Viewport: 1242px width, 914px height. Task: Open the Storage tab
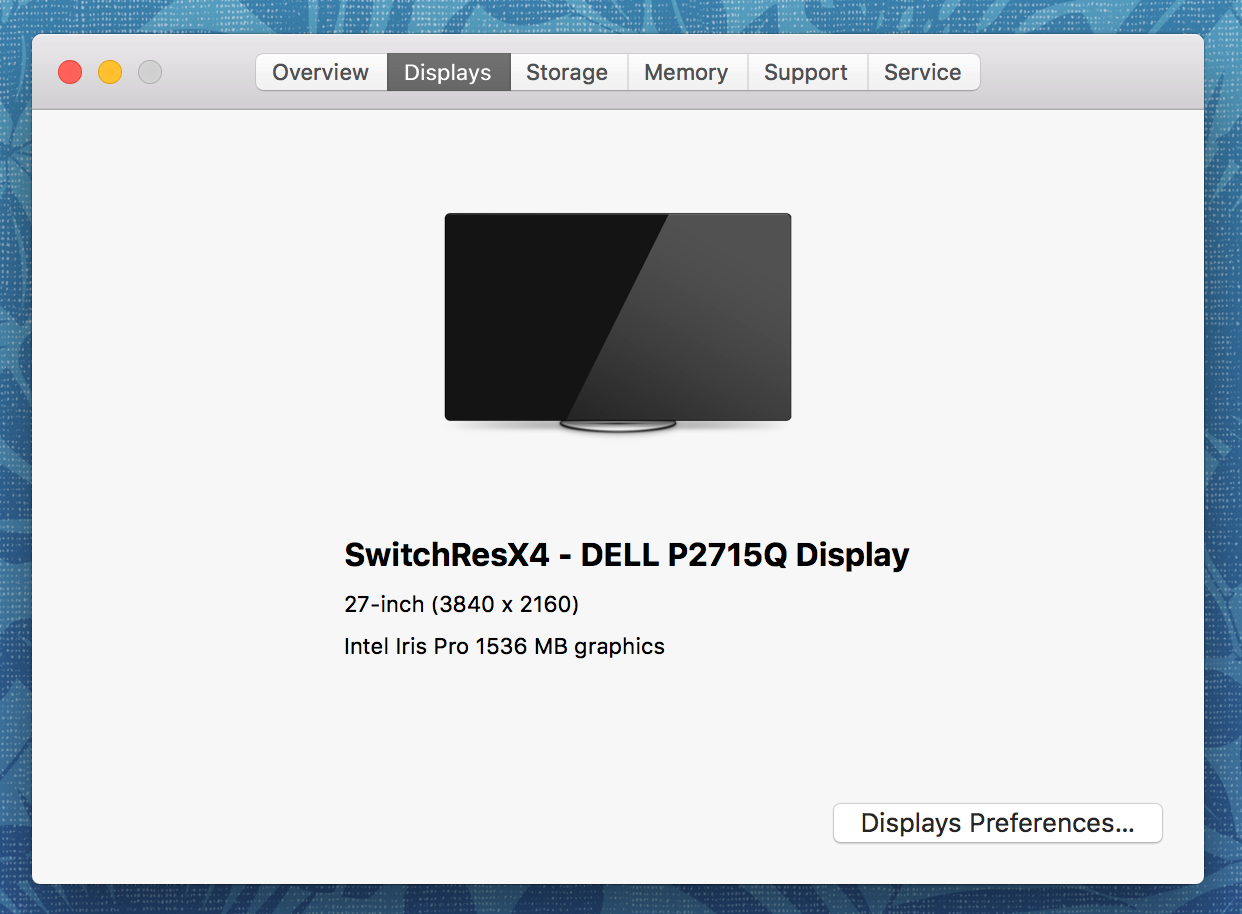pos(568,72)
